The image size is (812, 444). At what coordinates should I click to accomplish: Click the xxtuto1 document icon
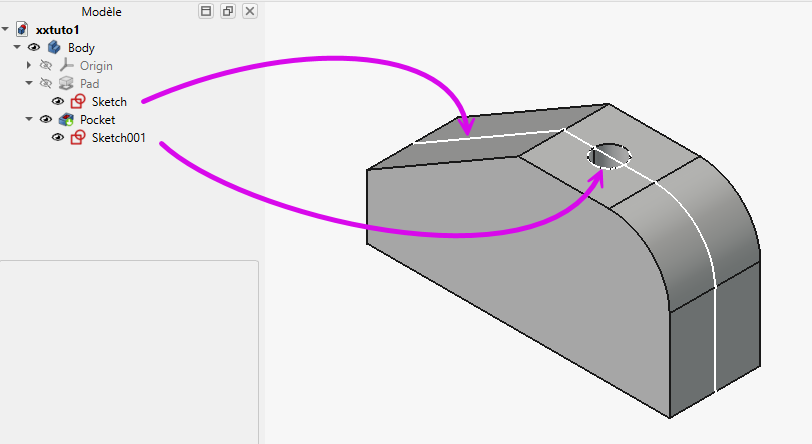click(23, 30)
